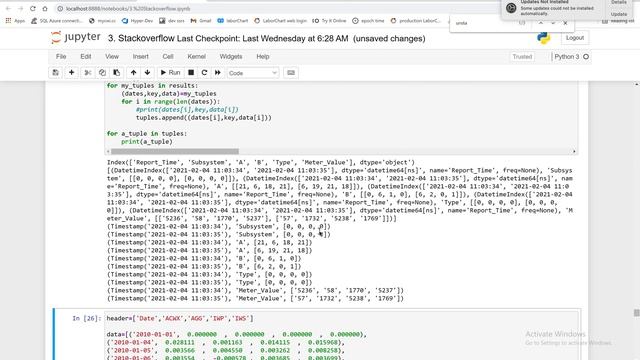Click the output row with ['5236', '58', '1770', '5237']

click(x=255, y=291)
